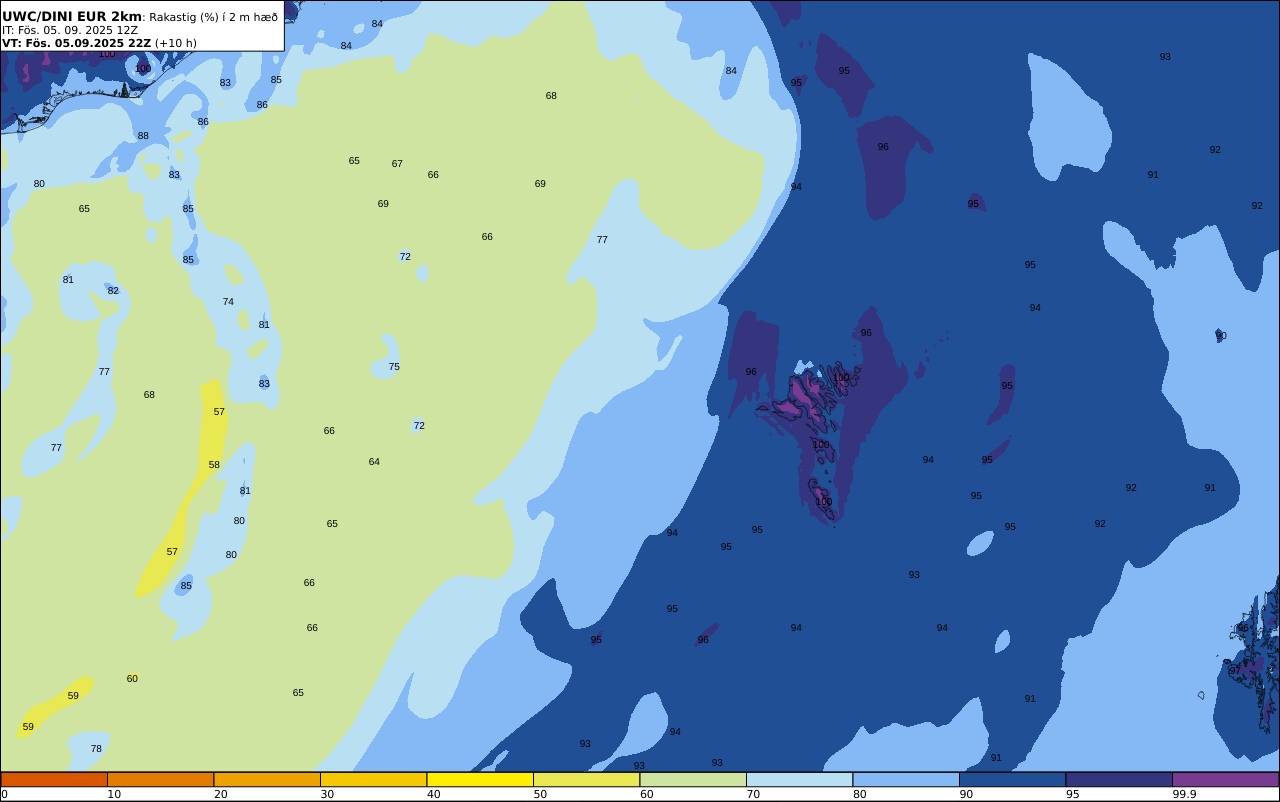This screenshot has width=1280, height=802.
Task: Click the purple legend swatch above 99.9
Action: coord(1225,779)
